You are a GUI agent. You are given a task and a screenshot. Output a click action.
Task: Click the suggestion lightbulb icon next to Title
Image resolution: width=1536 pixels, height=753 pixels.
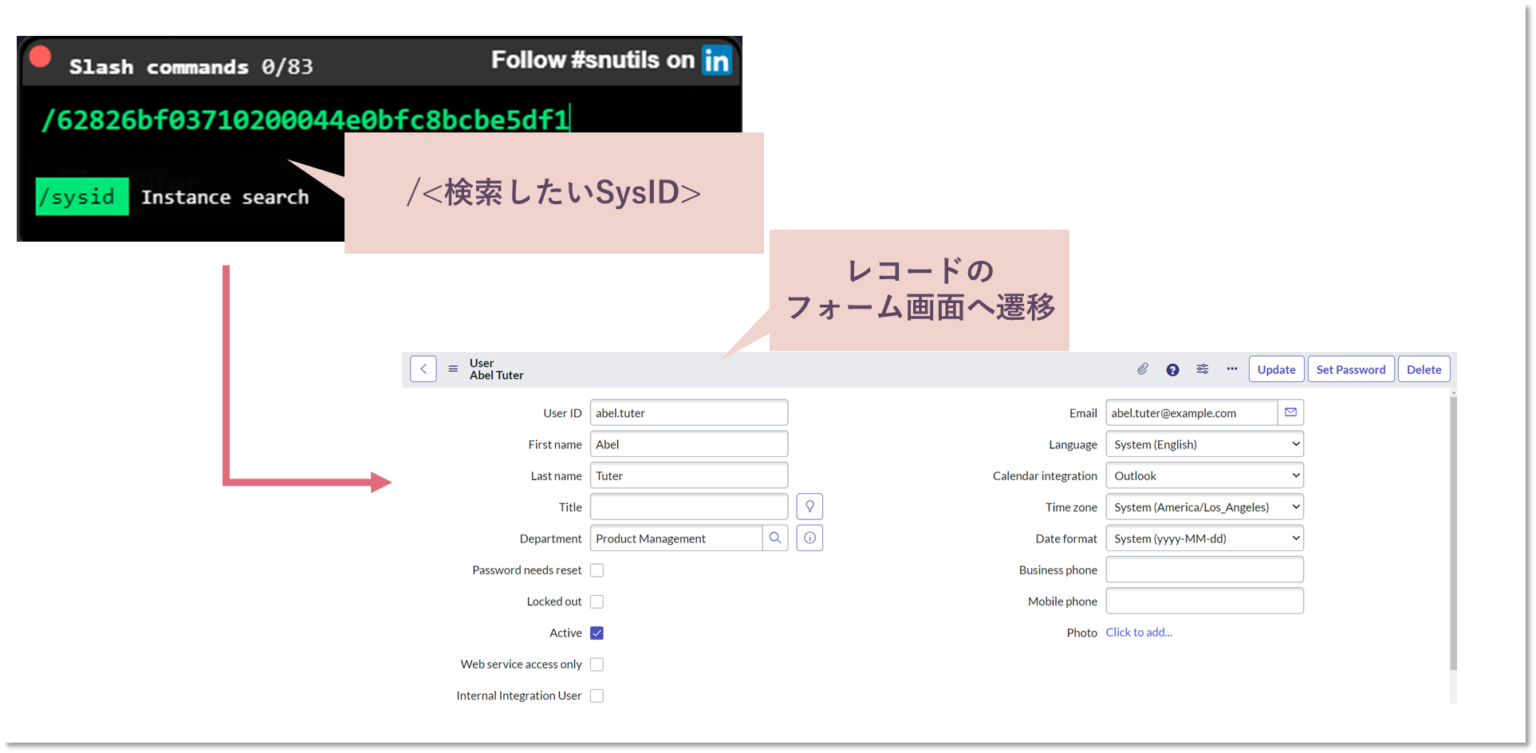(810, 506)
